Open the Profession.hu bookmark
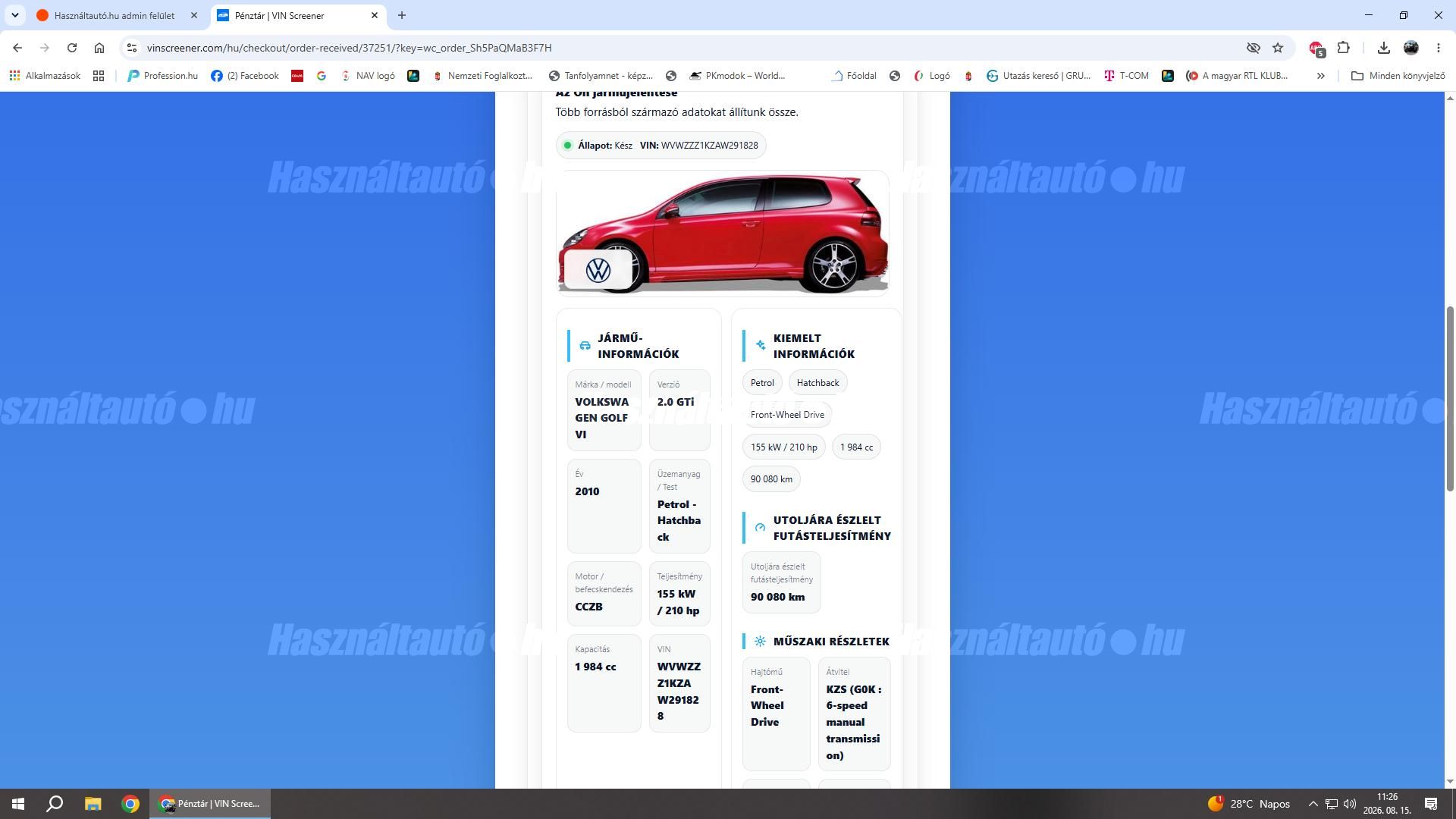1456x819 pixels. [162, 76]
